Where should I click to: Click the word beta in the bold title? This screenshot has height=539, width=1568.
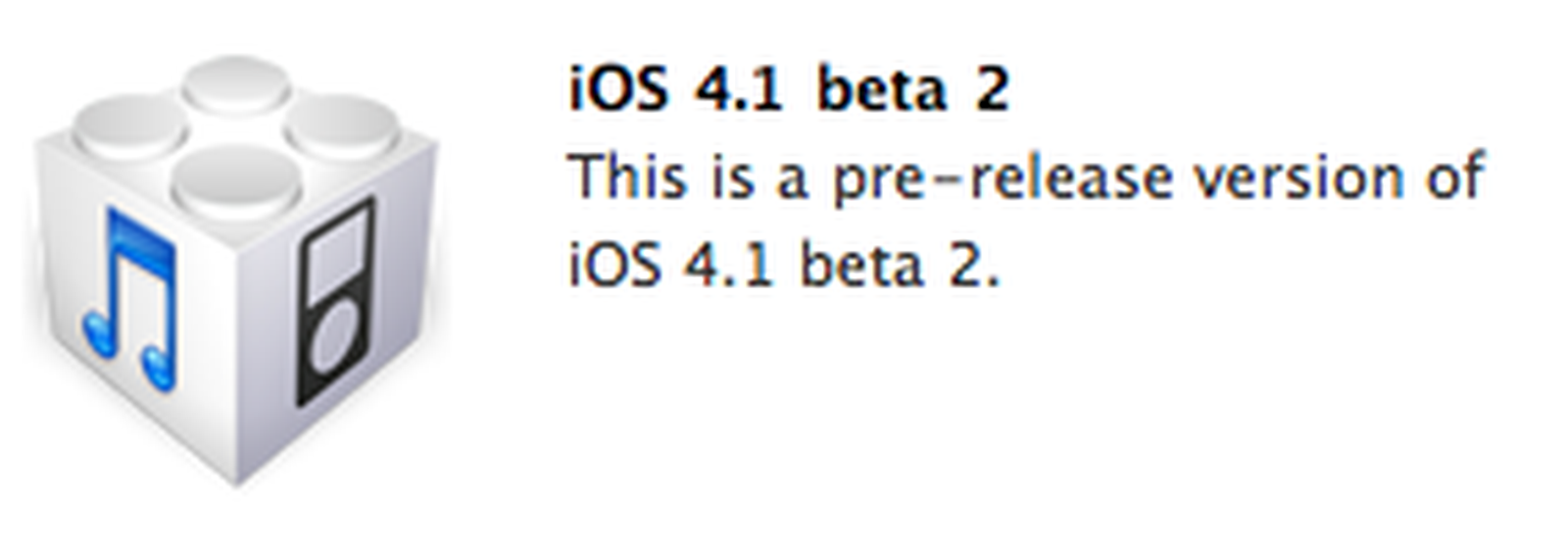882,90
